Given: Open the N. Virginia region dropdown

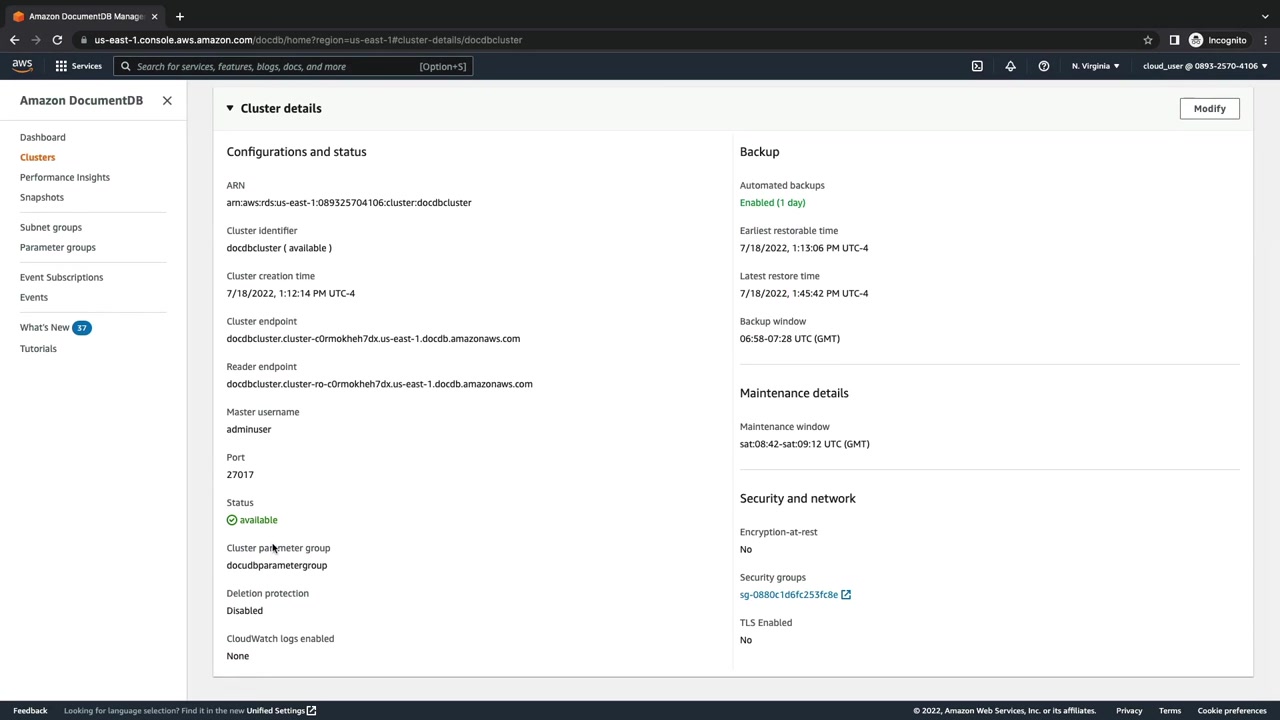Looking at the screenshot, I should point(1095,66).
